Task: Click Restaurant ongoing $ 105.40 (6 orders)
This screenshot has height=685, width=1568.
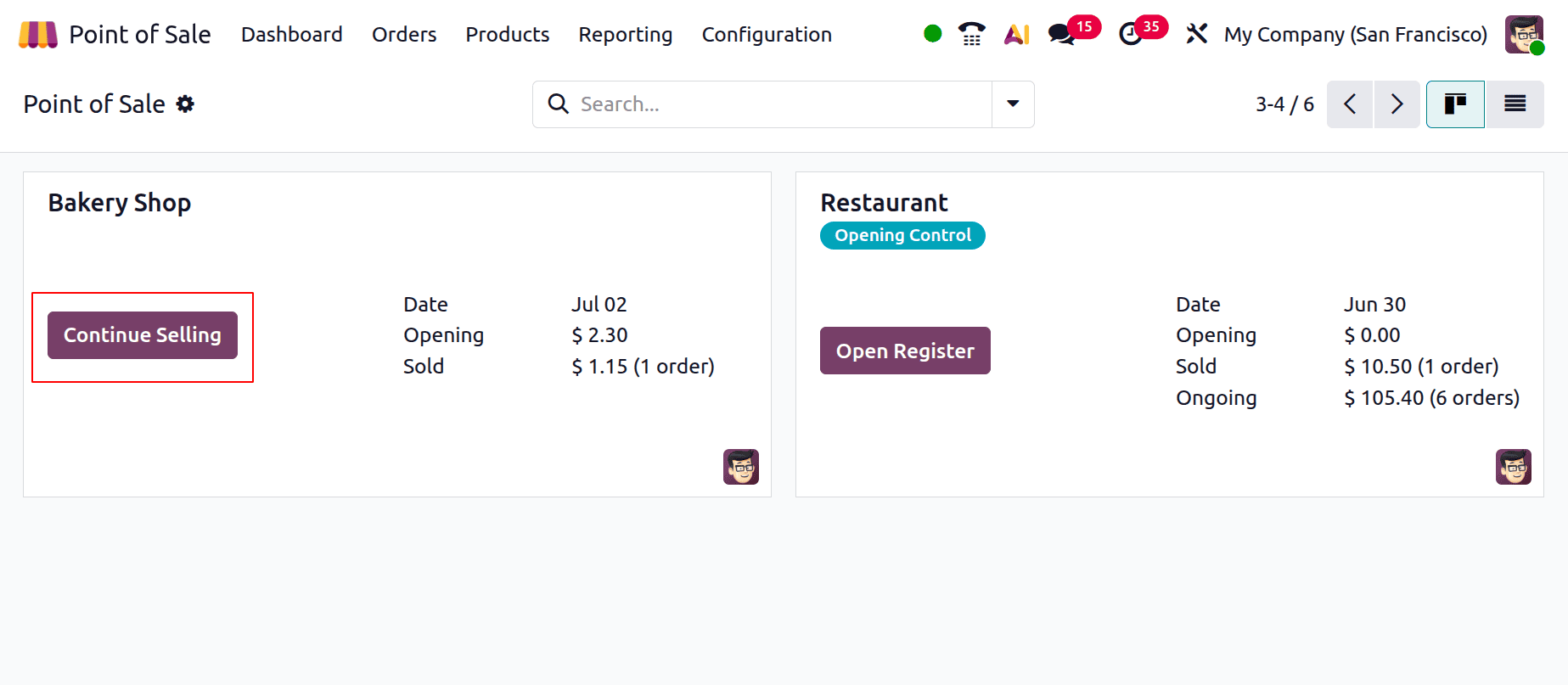Action: coord(1431,398)
